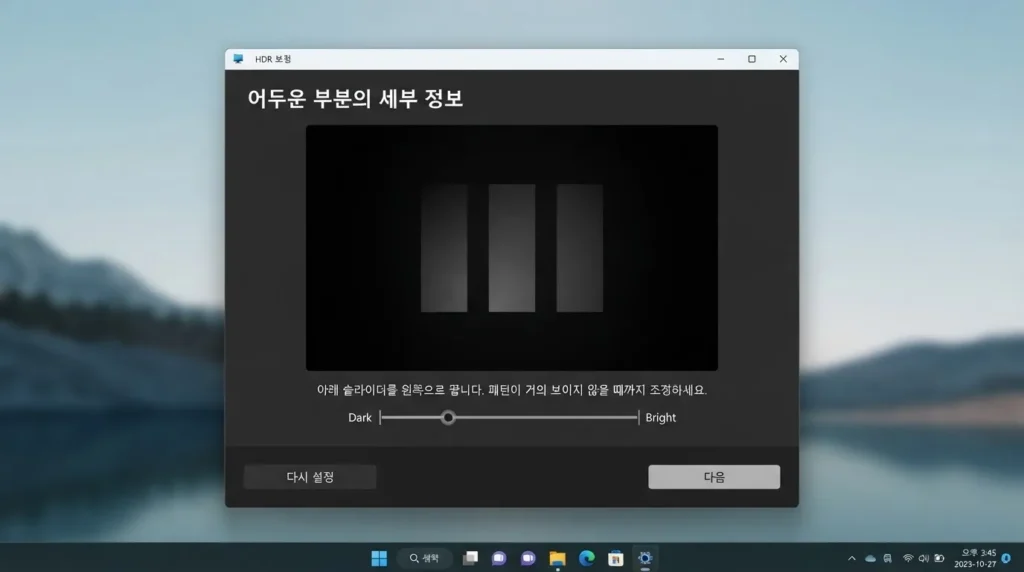Image resolution: width=1024 pixels, height=572 pixels.
Task: Minimize the HDR 보정 window
Action: click(x=720, y=59)
